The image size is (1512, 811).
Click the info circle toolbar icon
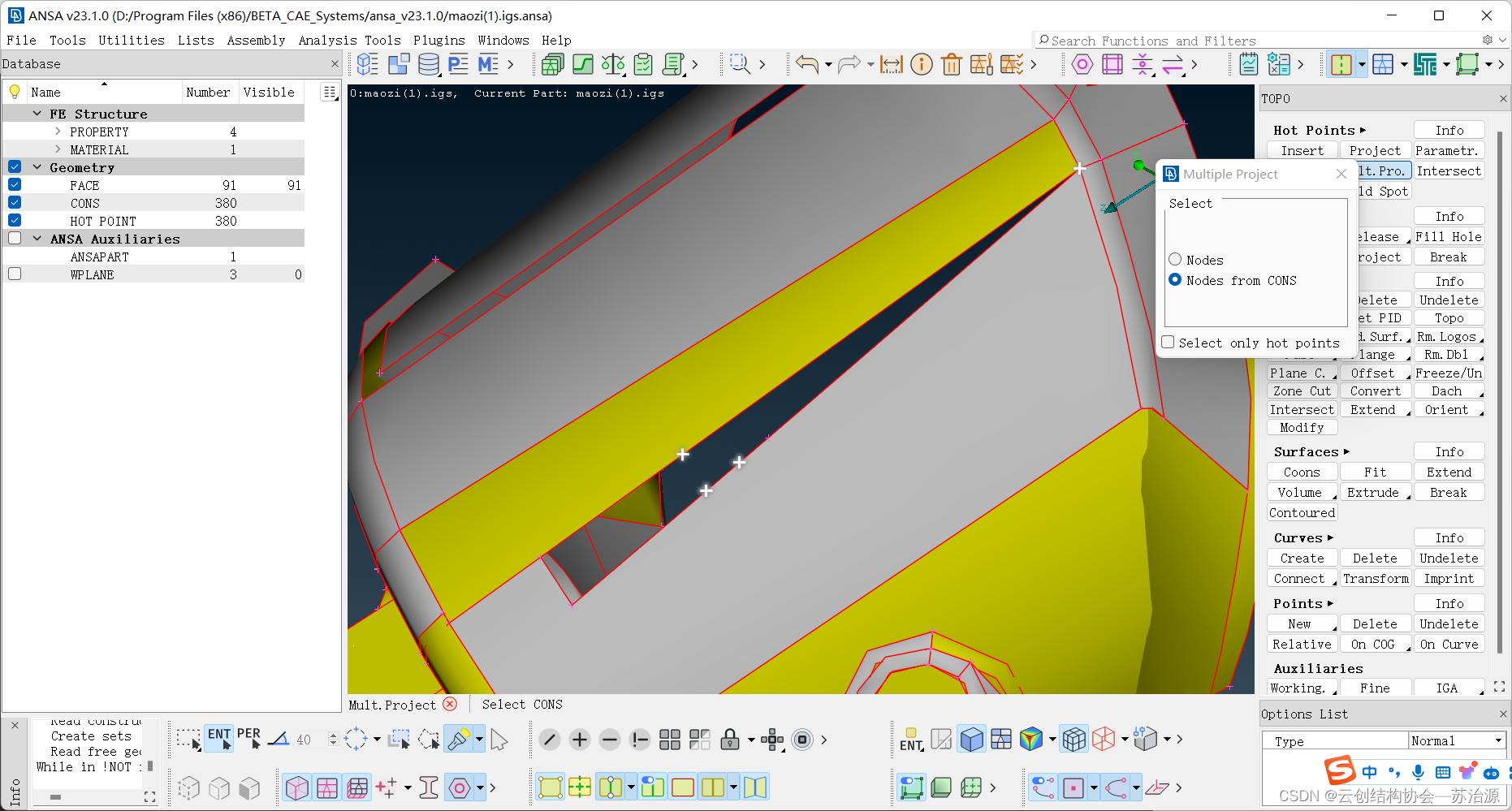click(x=922, y=64)
